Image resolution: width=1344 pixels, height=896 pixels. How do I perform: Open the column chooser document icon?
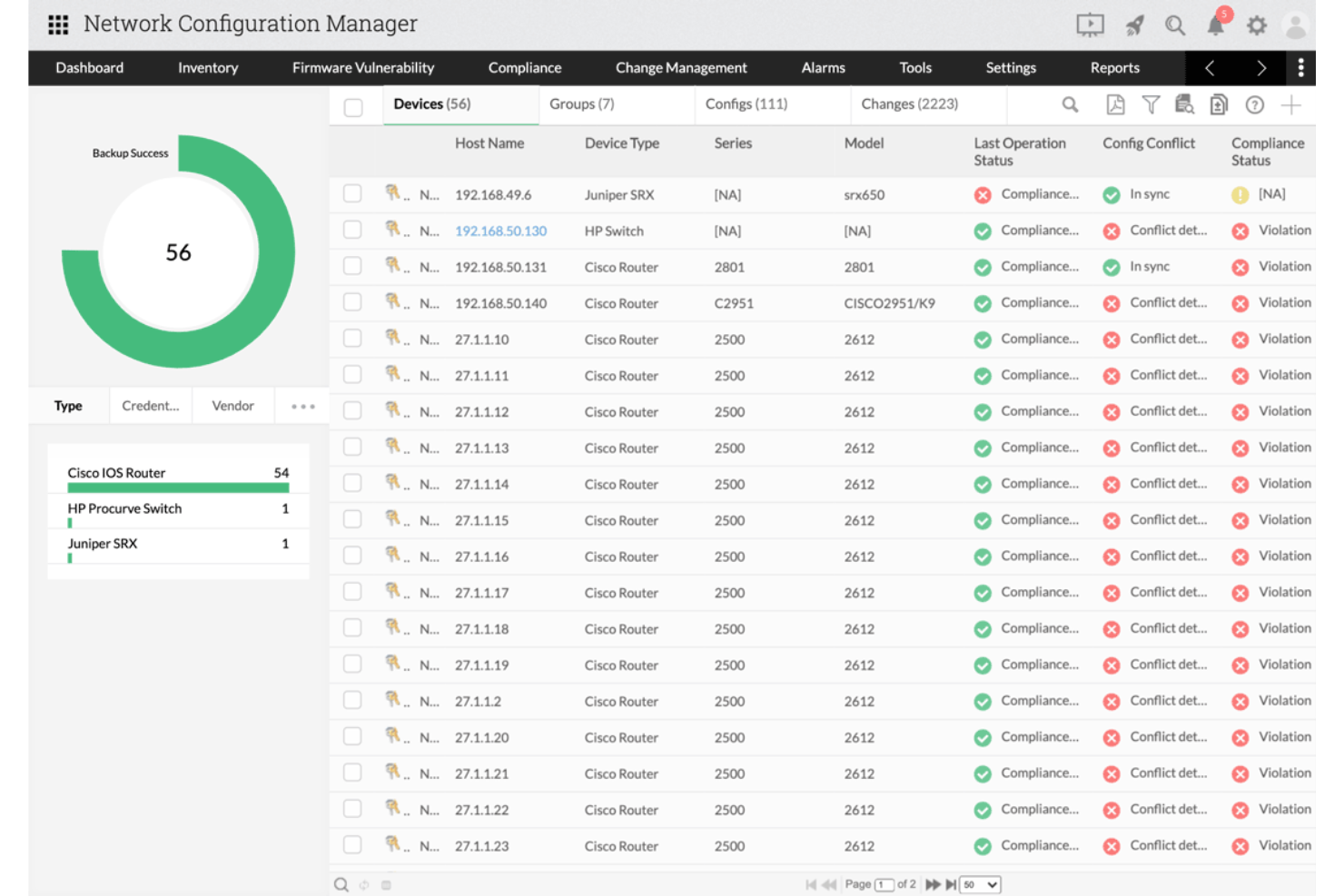(1184, 104)
